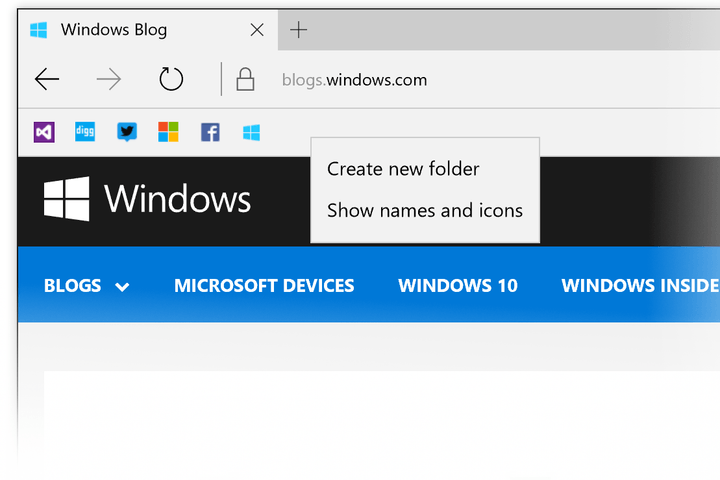Refresh the page with the reload icon
Image resolution: width=720 pixels, height=480 pixels.
click(171, 79)
